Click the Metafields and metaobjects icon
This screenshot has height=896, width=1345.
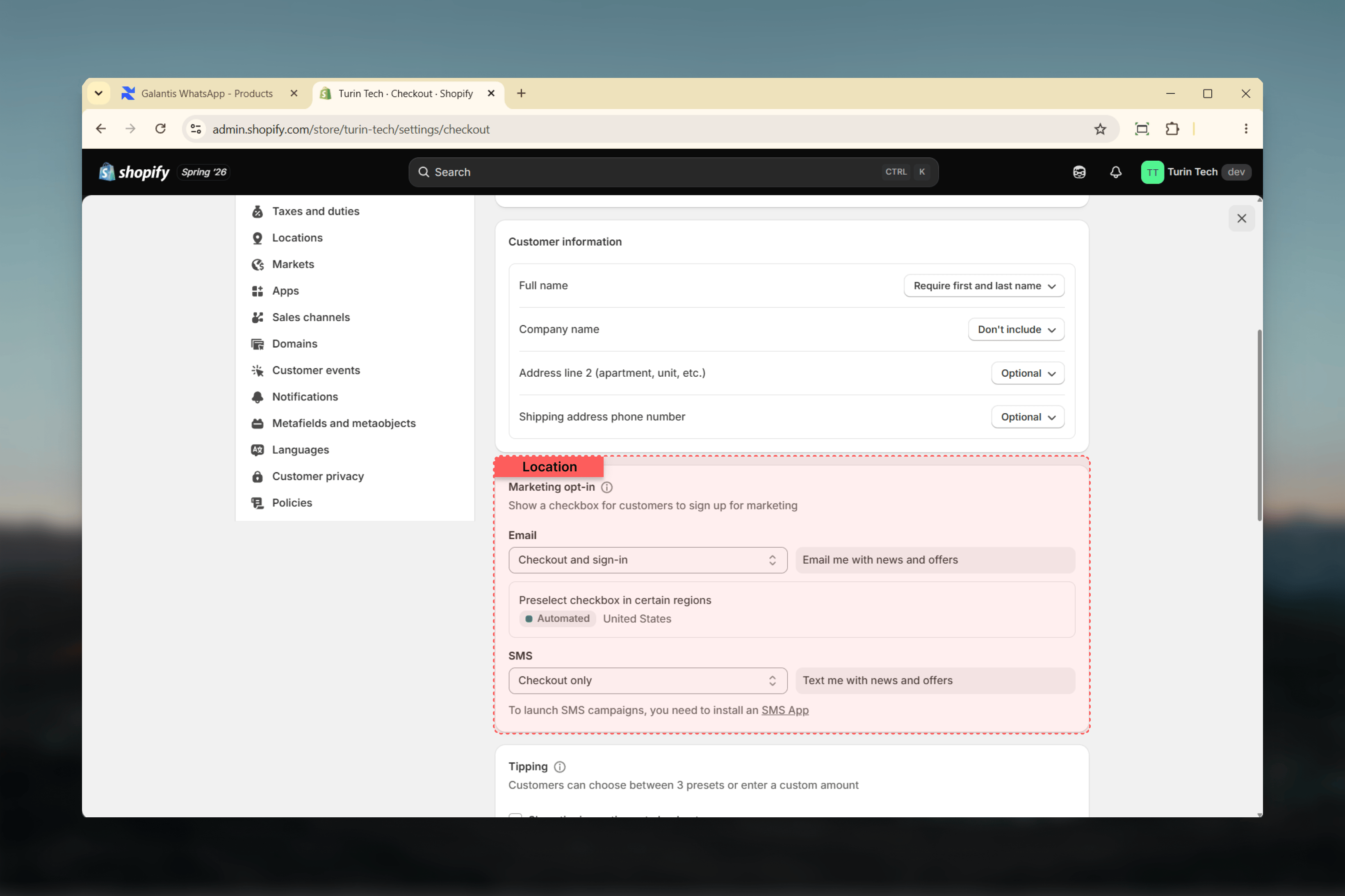(x=258, y=423)
